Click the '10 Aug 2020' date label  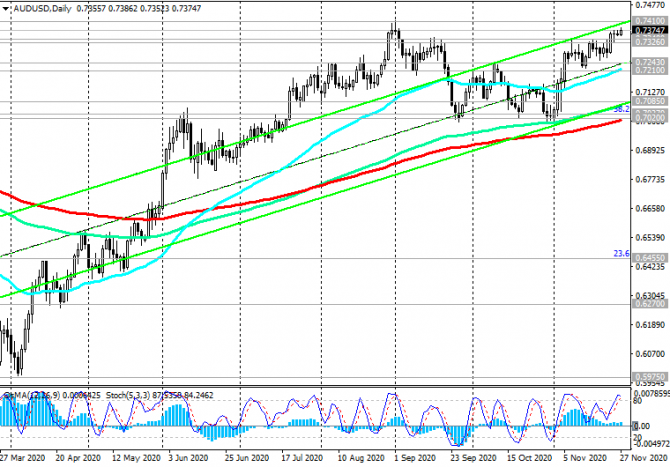(359, 458)
